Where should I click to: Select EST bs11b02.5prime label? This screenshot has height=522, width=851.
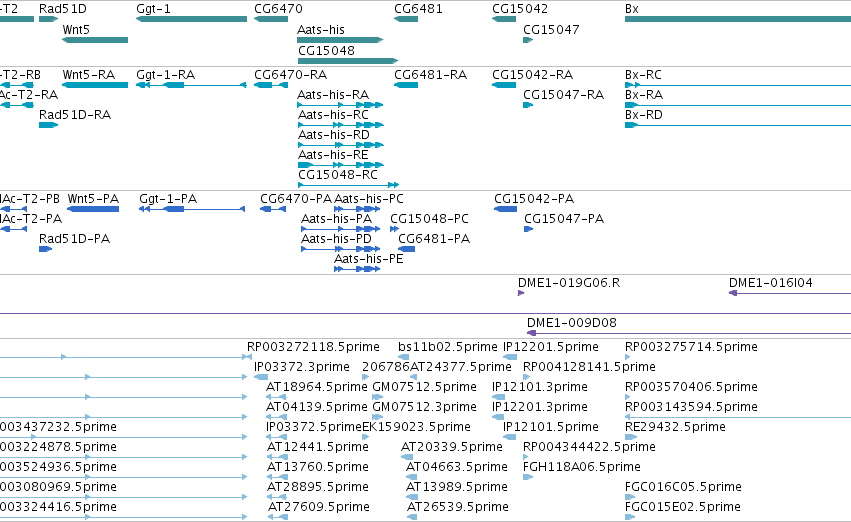coord(448,347)
